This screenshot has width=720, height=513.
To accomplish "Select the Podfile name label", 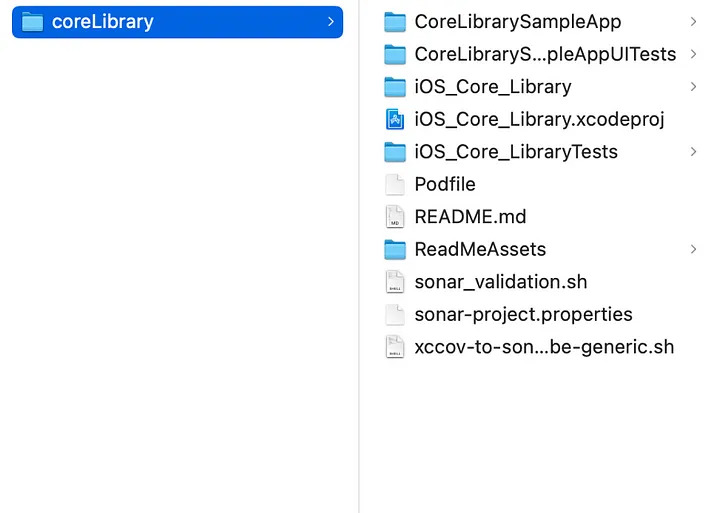I will point(445,184).
